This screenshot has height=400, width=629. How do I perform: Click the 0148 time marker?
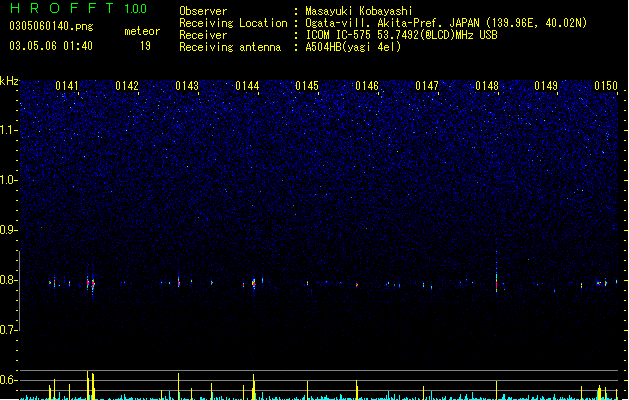pos(487,86)
